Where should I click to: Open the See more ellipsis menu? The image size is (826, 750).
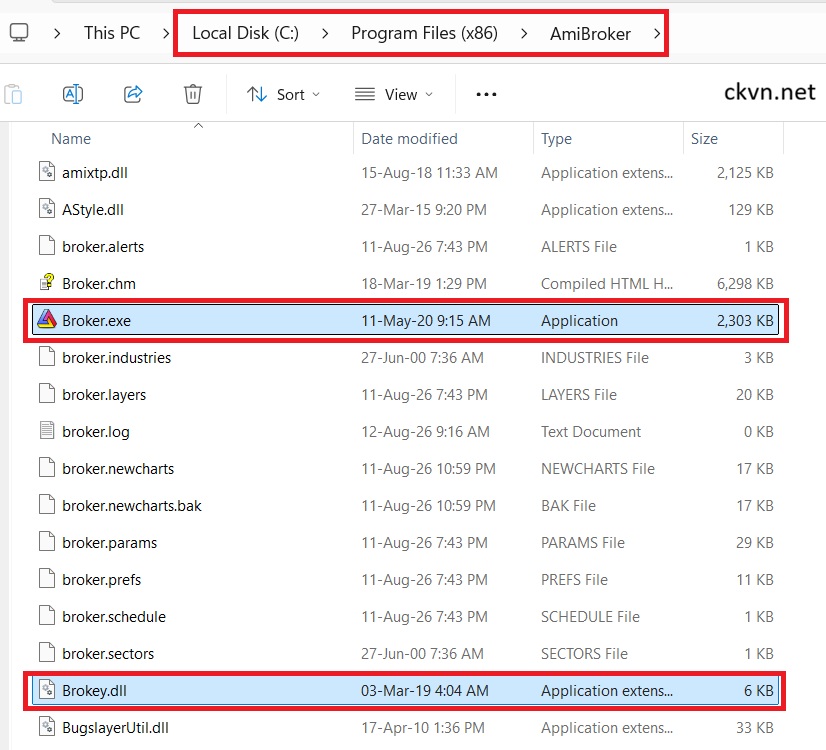(x=486, y=95)
